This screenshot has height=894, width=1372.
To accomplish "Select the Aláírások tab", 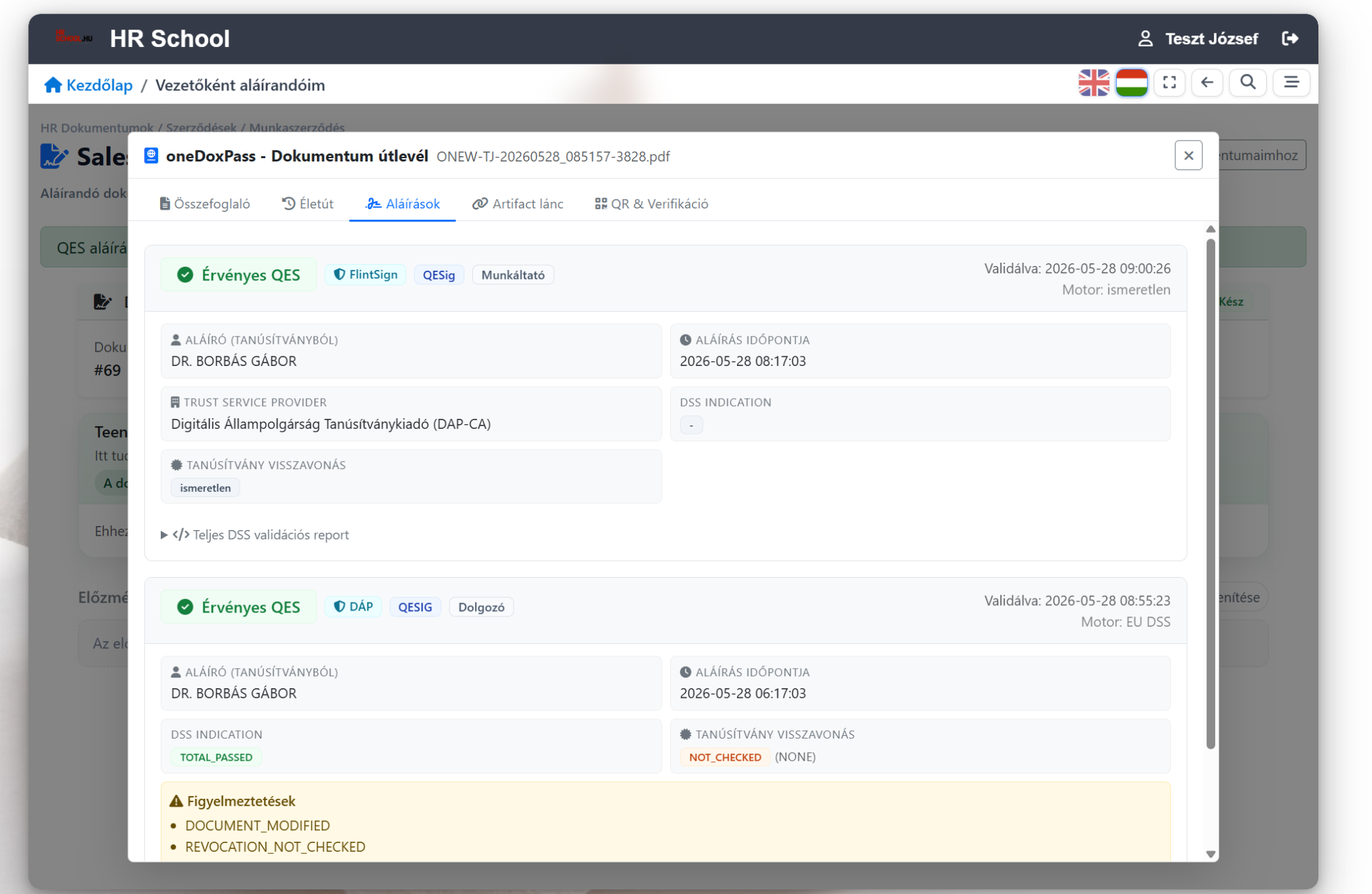I will point(403,204).
